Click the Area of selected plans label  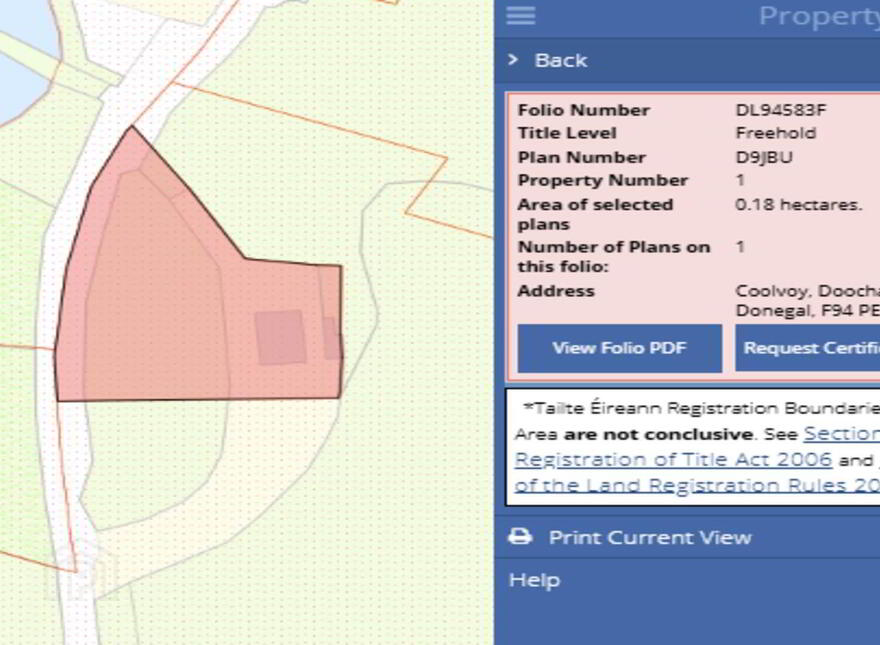[x=595, y=214]
